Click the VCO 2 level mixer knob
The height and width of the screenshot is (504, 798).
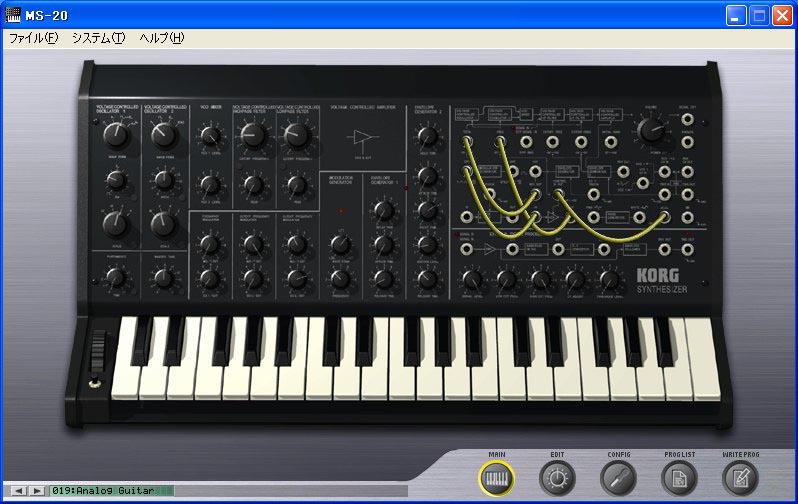coord(210,185)
